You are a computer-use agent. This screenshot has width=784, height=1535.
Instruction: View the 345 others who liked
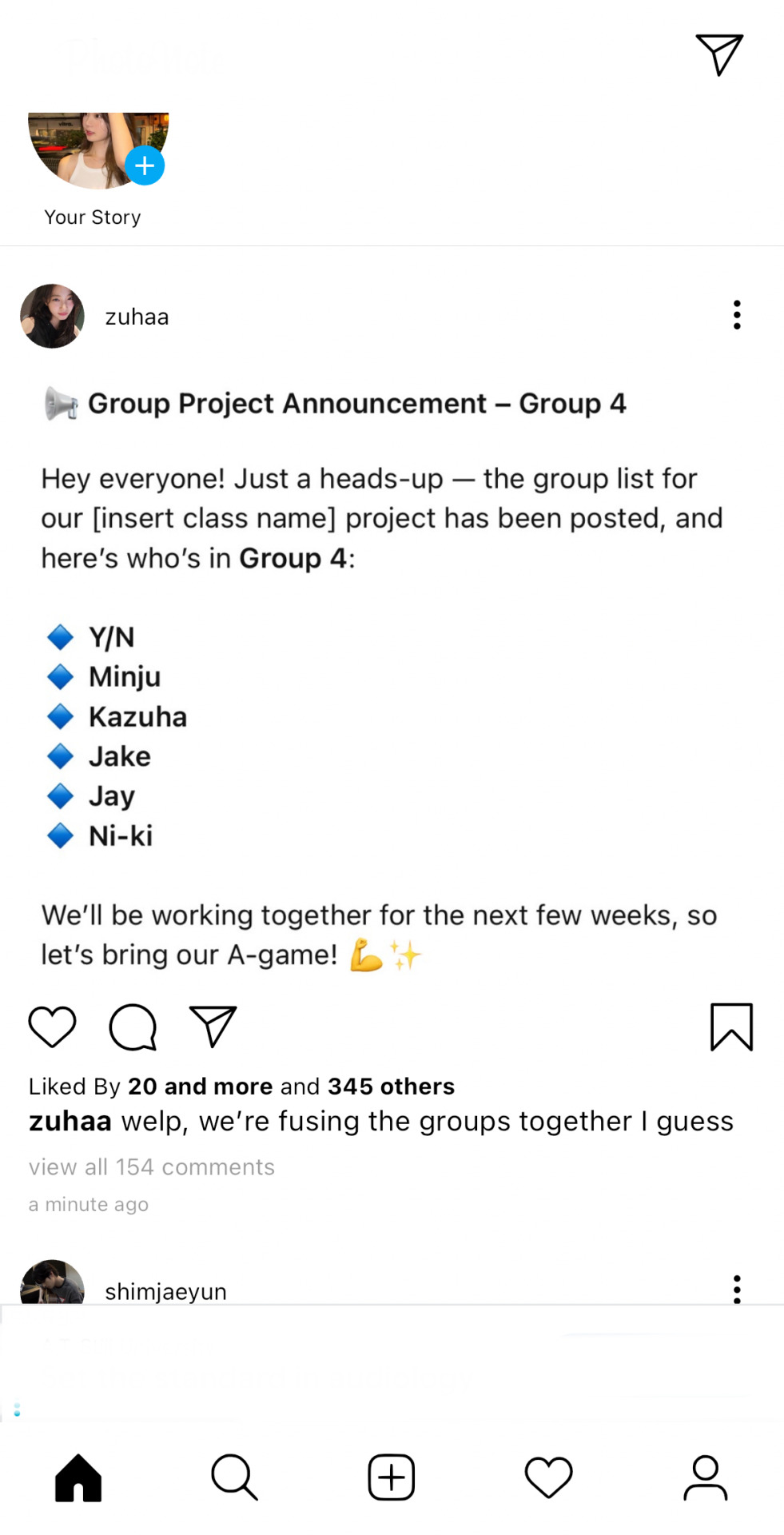(x=391, y=1086)
